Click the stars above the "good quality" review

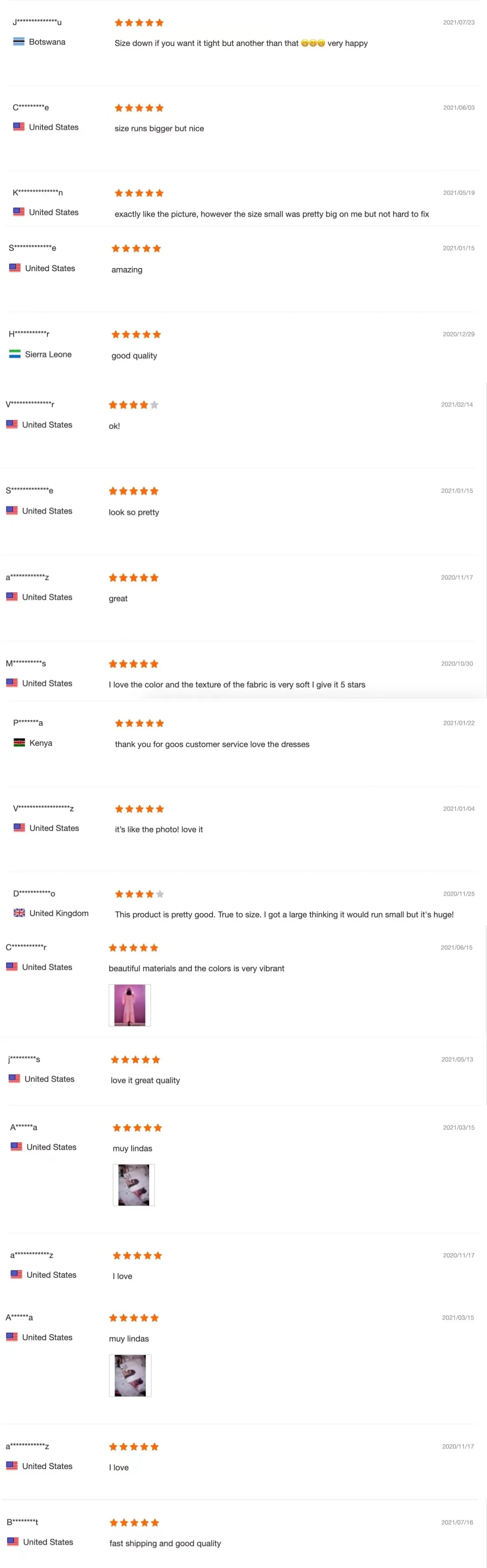(x=136, y=334)
